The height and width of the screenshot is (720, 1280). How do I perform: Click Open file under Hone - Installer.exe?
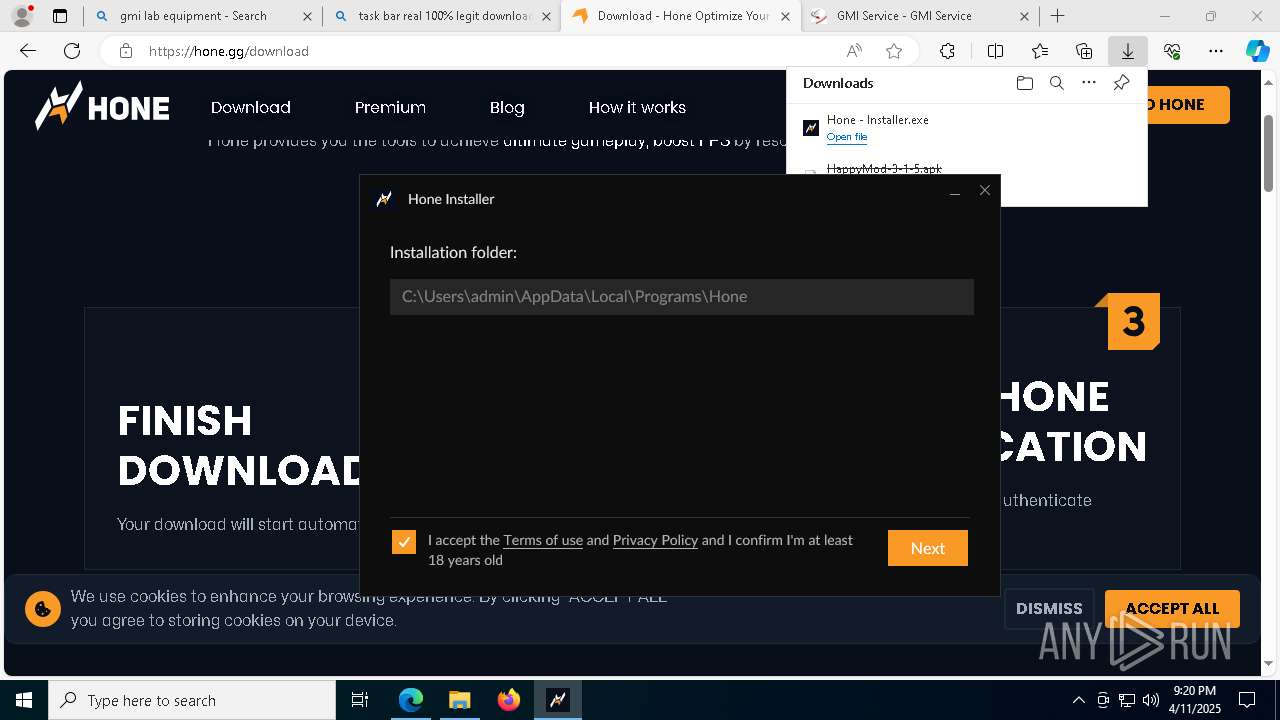pos(847,137)
